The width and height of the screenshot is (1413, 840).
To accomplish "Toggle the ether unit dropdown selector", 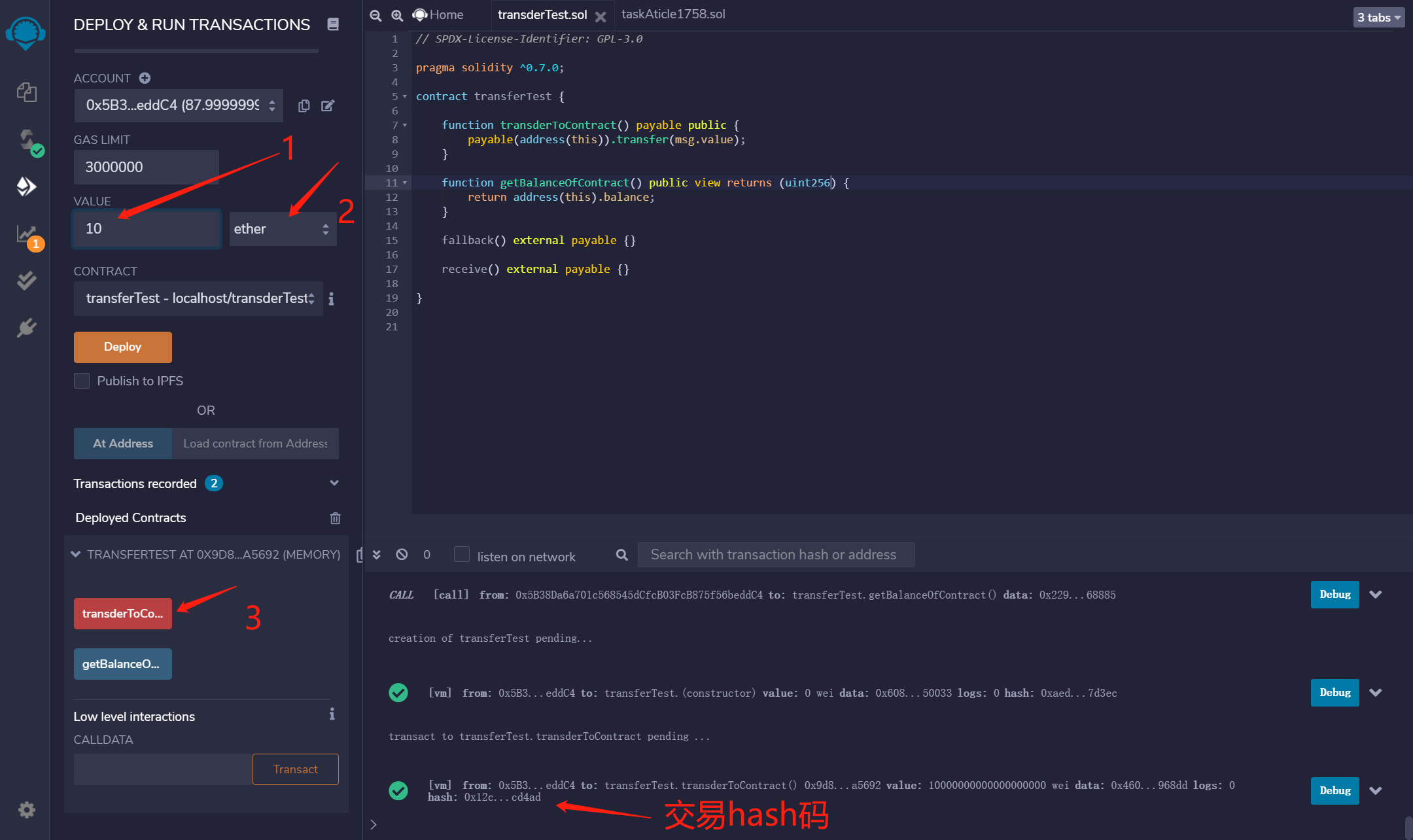I will [x=280, y=229].
